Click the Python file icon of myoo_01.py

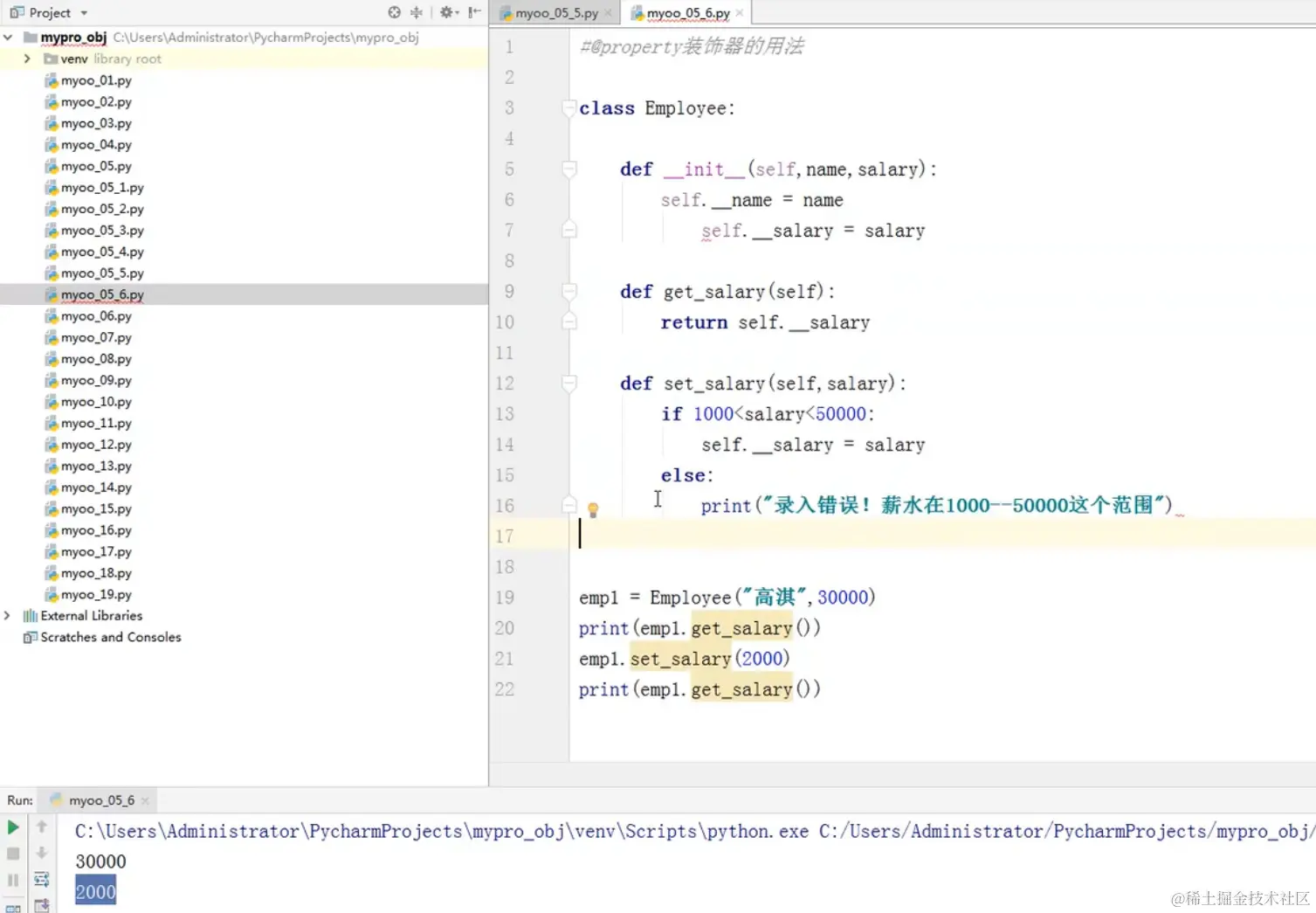pos(52,80)
